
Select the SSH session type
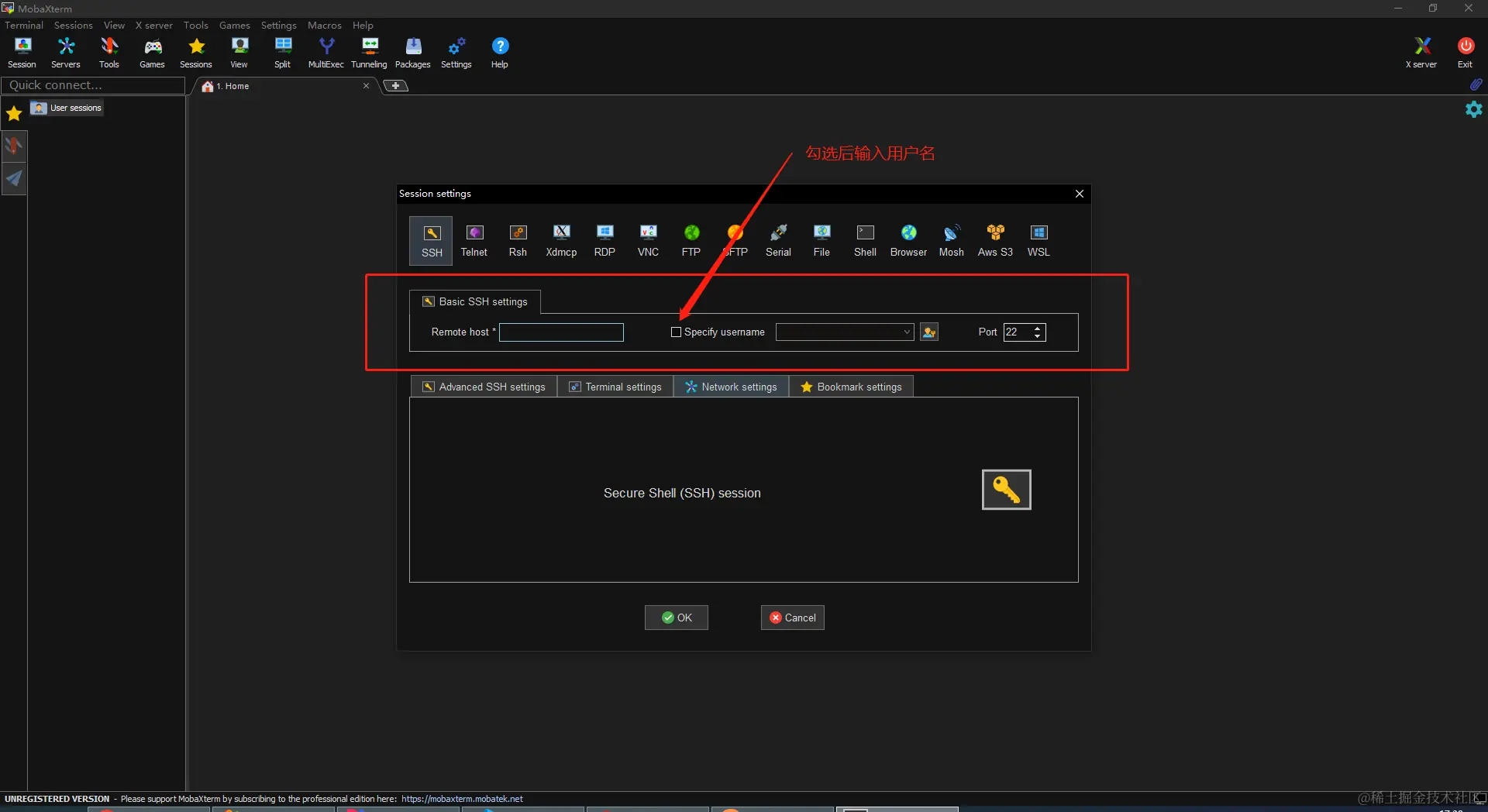tap(432, 241)
